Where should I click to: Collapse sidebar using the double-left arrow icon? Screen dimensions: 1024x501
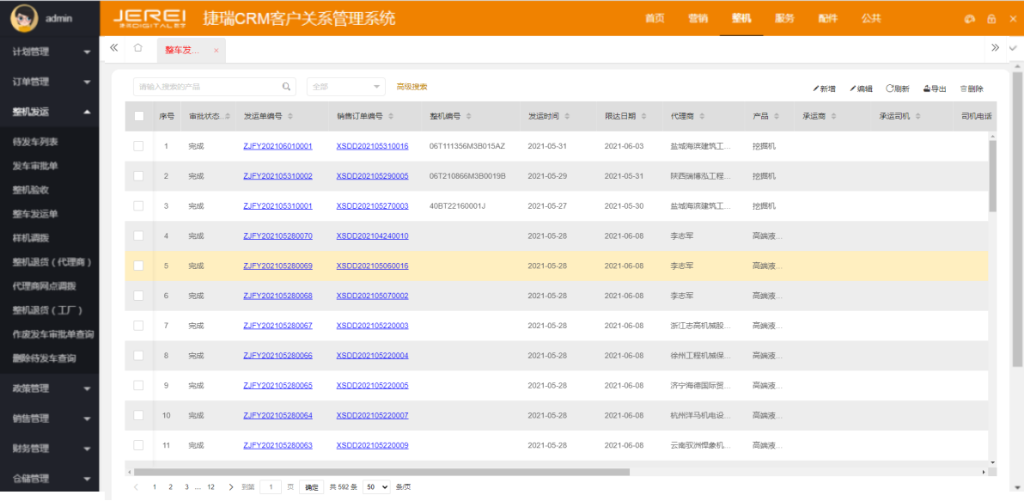coord(114,48)
